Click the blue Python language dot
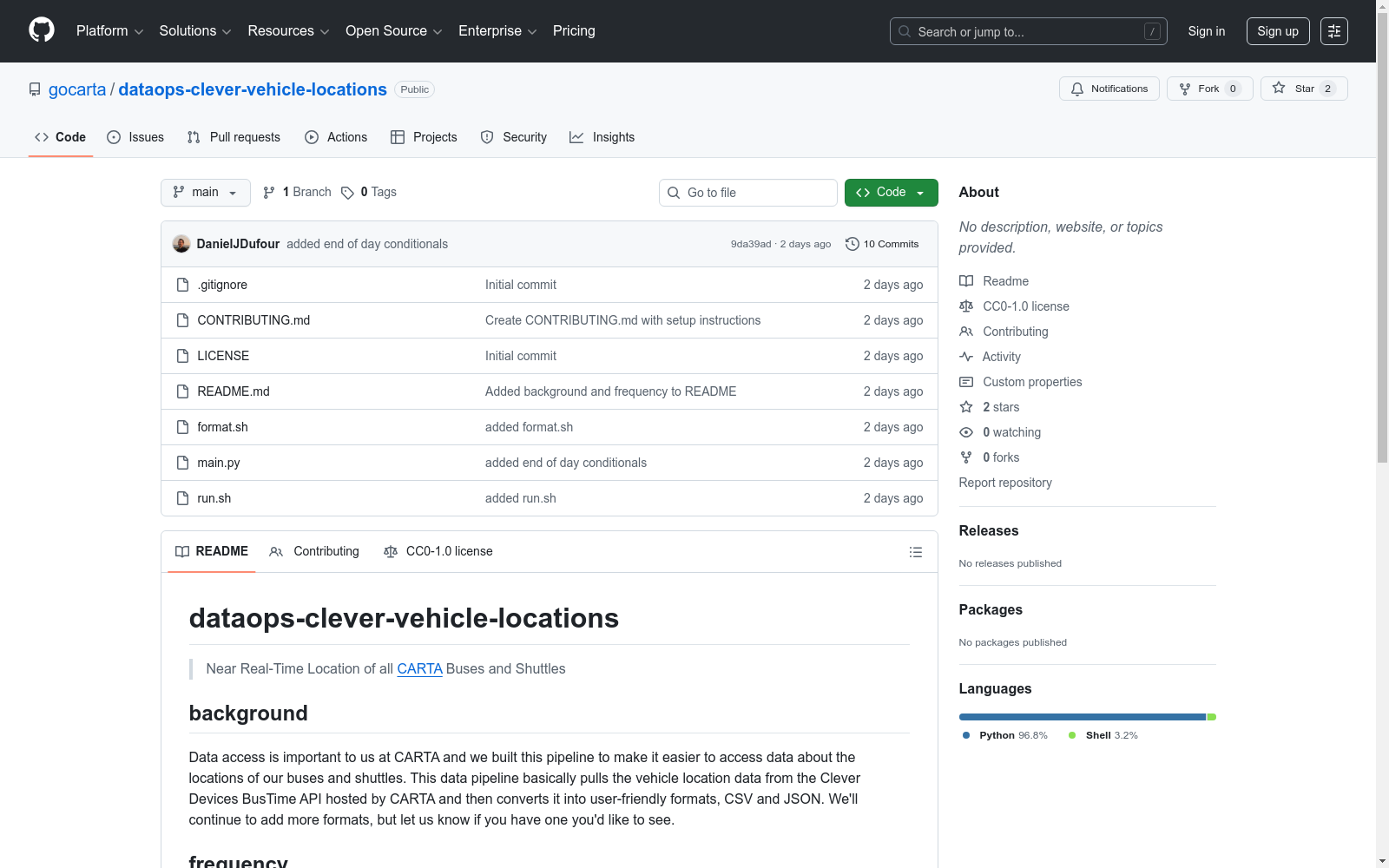This screenshot has height=868, width=1389. tap(966, 735)
